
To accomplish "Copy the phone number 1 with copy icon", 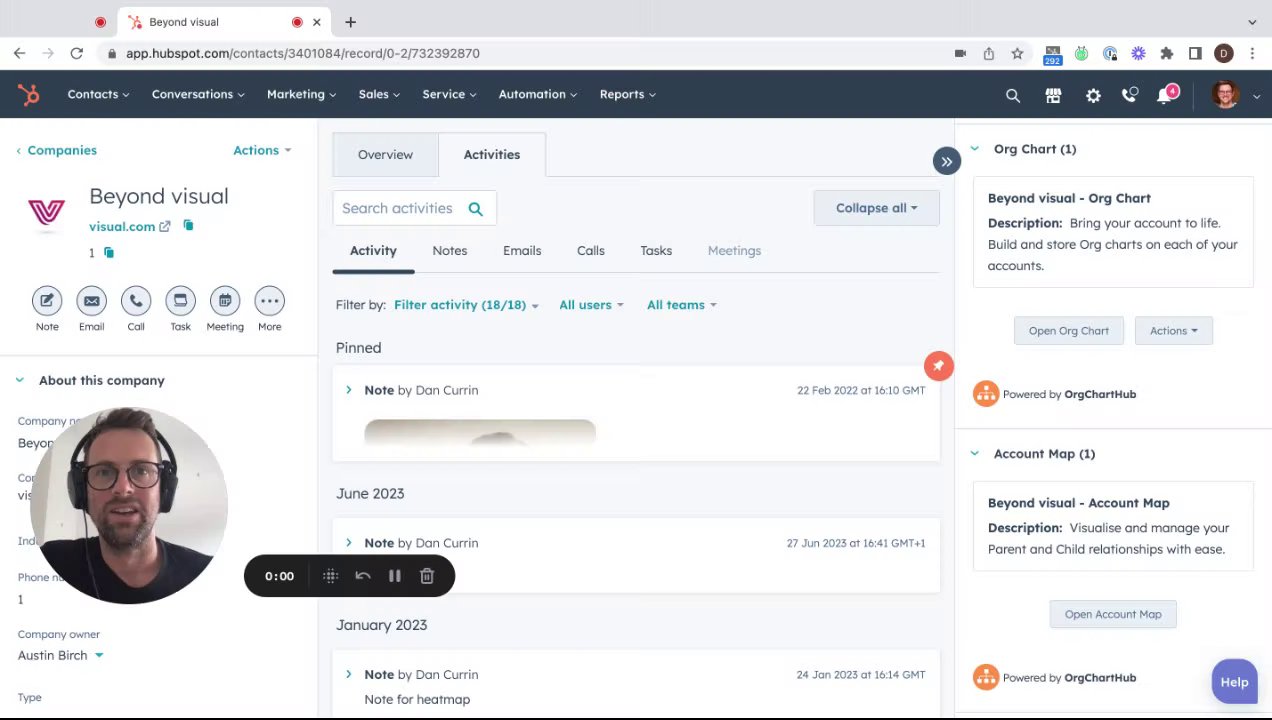I will [109, 253].
